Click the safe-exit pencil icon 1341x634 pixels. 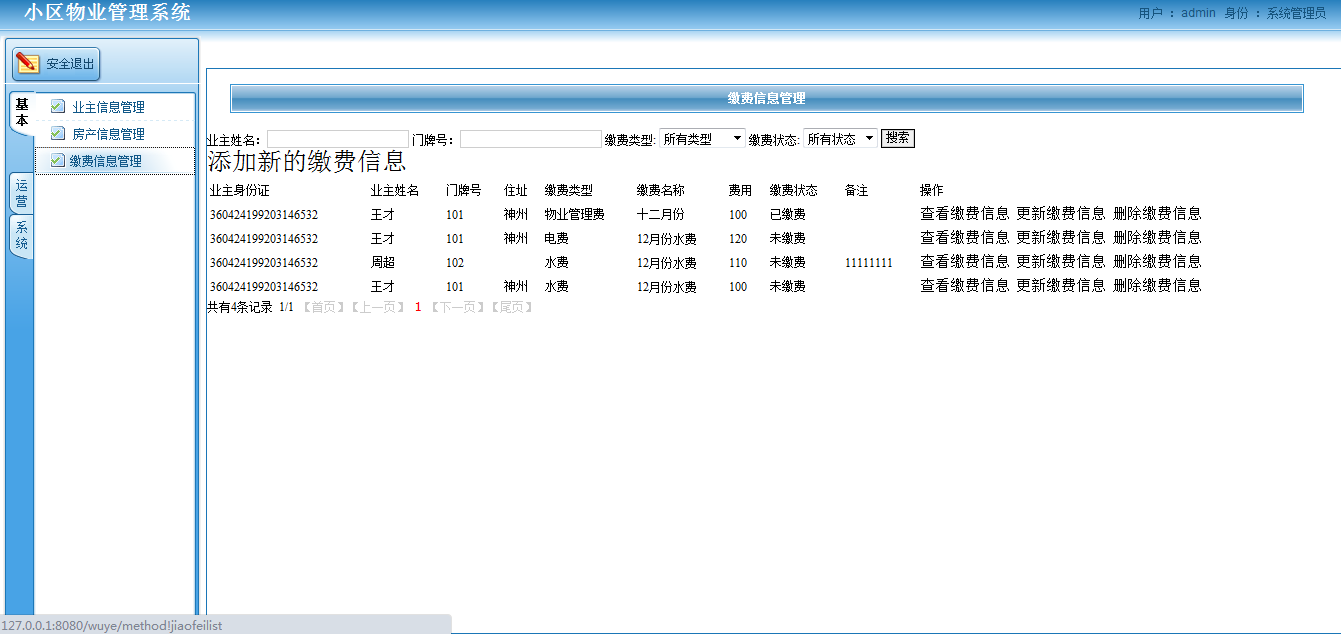(x=28, y=63)
